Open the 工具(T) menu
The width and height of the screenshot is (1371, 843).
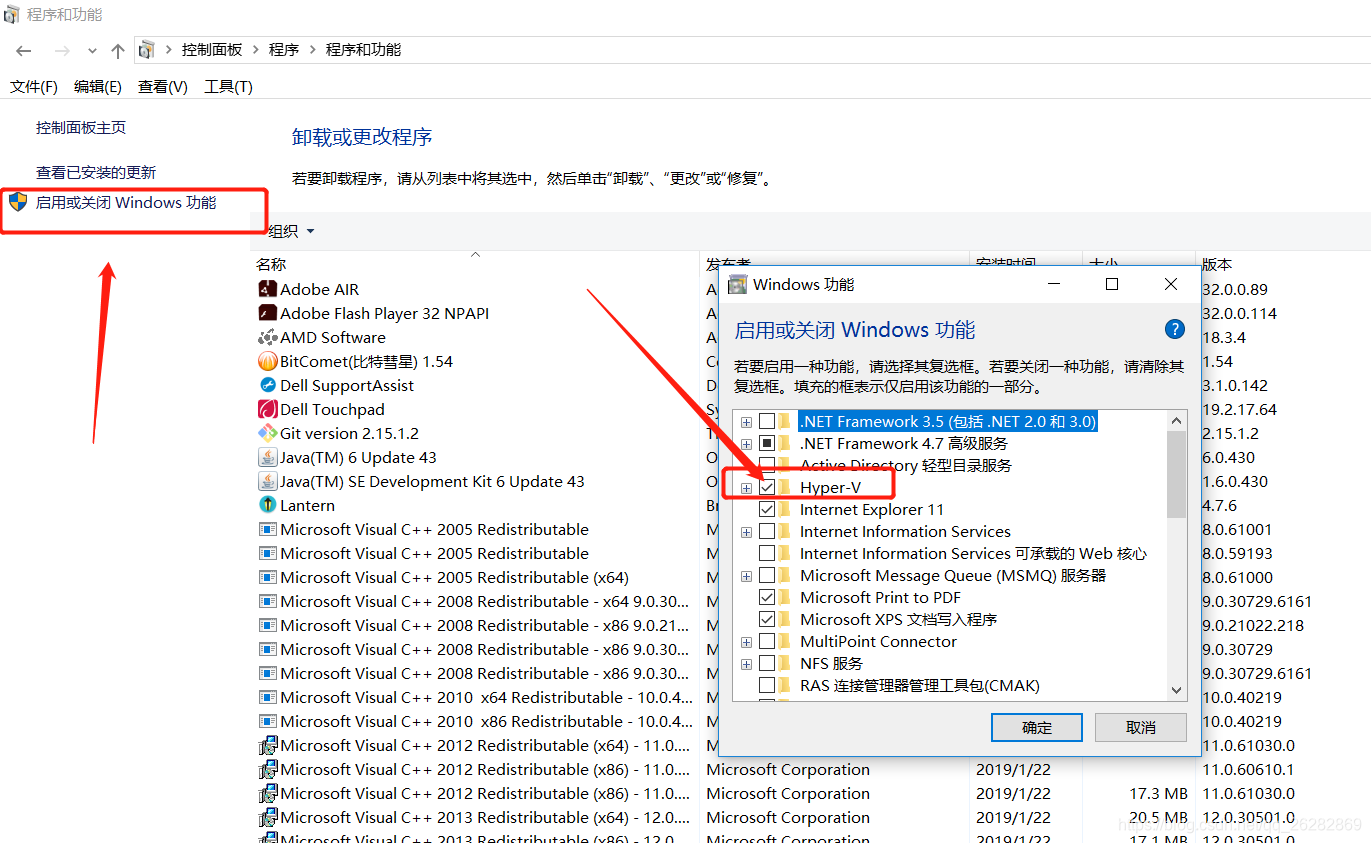point(228,87)
